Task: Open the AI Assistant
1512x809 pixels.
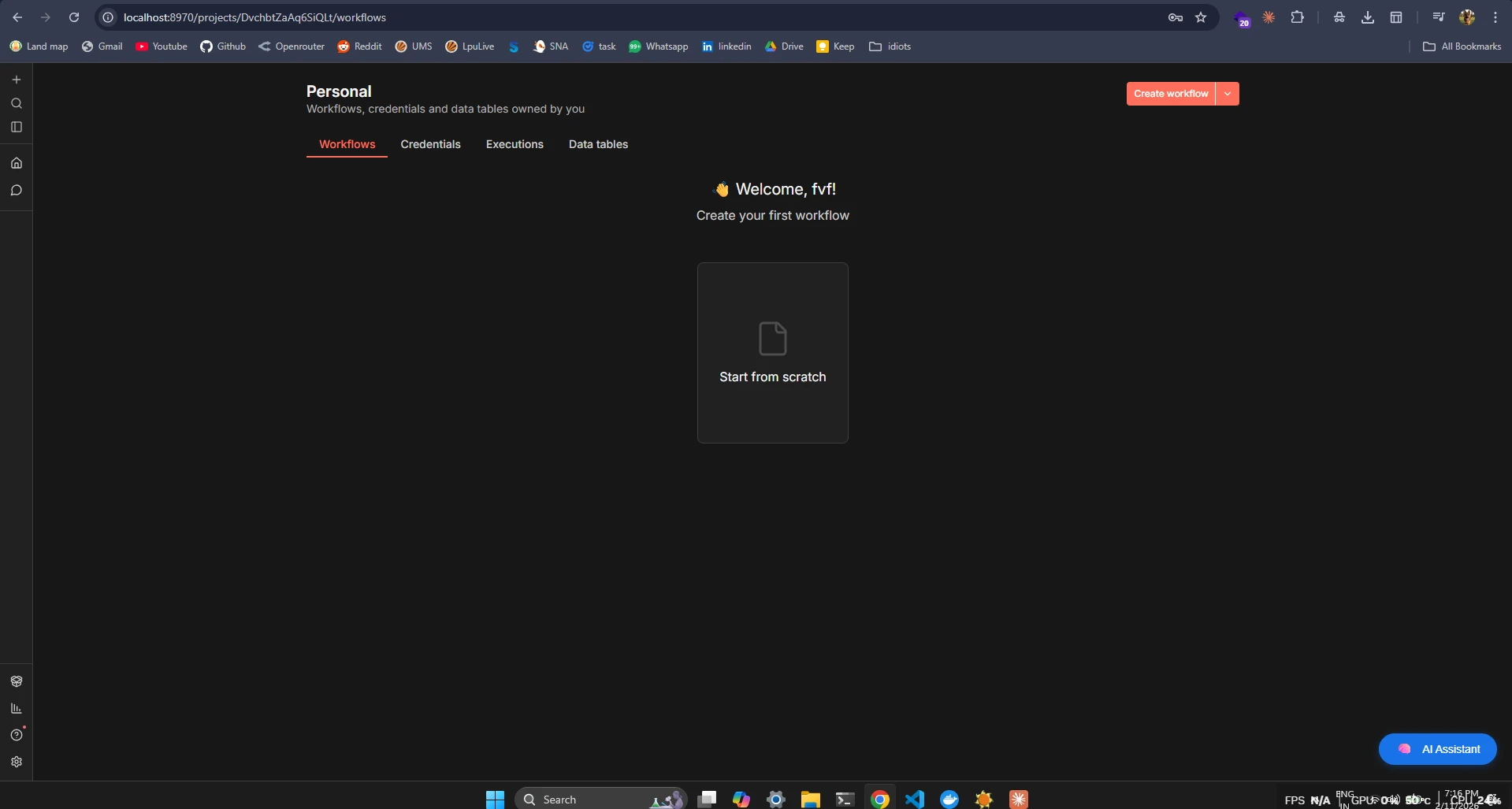Action: 1437,748
